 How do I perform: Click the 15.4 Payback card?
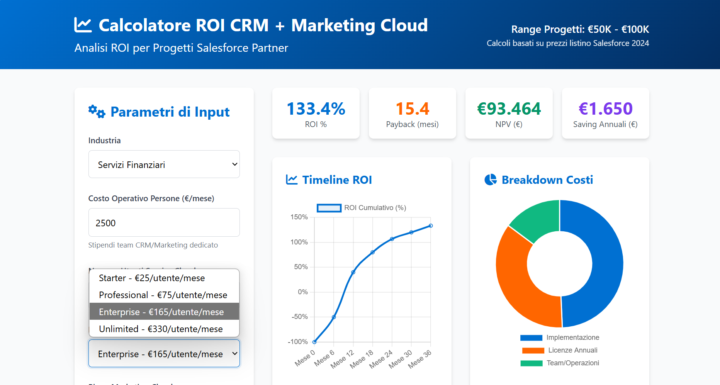click(x=412, y=113)
